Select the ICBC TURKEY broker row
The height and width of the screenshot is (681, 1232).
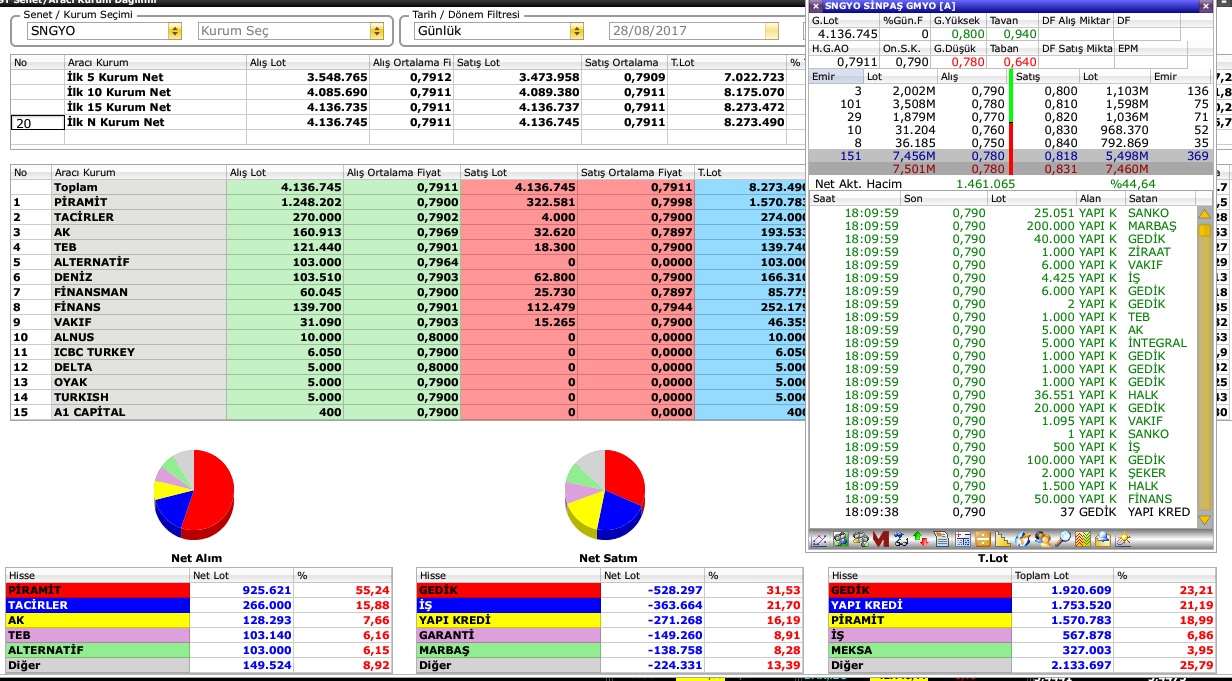tap(408, 352)
